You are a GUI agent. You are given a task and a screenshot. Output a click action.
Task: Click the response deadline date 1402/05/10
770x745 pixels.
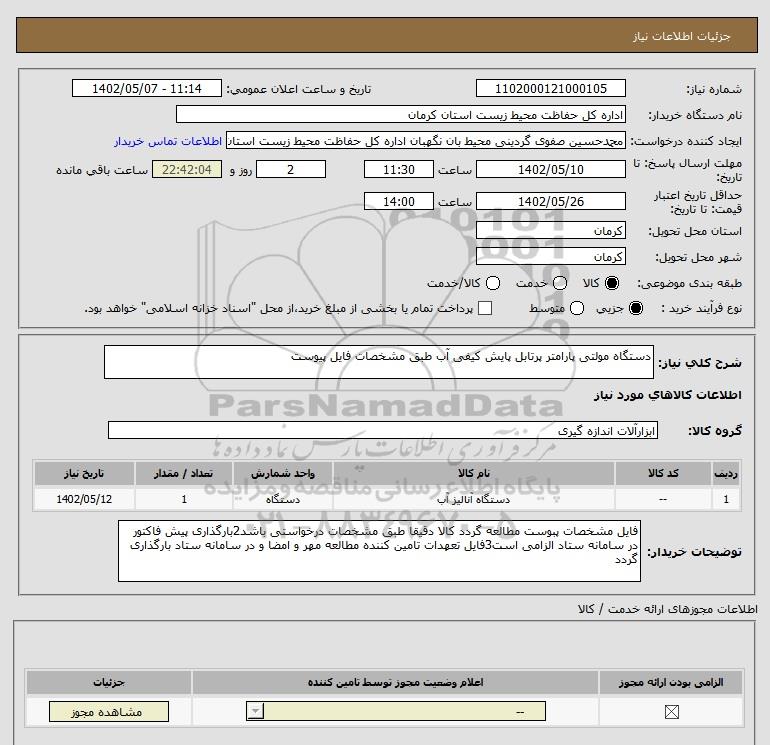[x=550, y=169]
